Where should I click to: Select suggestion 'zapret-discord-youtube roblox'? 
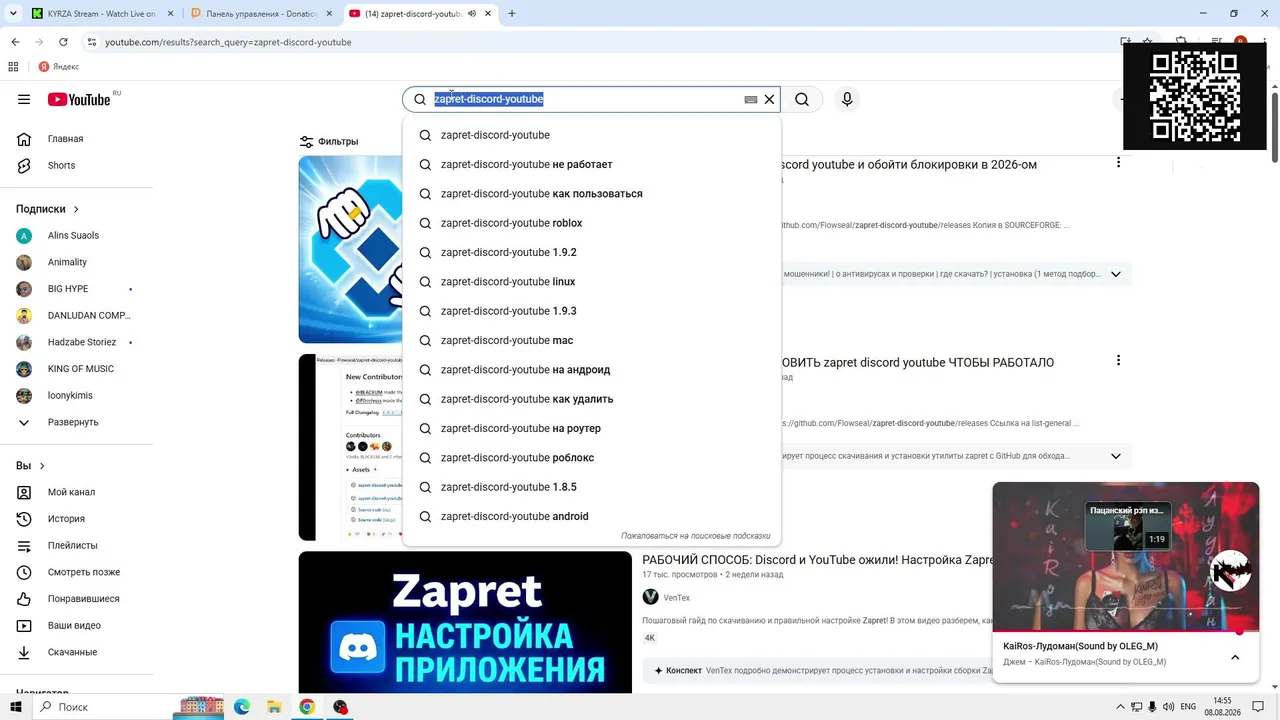coord(592,223)
